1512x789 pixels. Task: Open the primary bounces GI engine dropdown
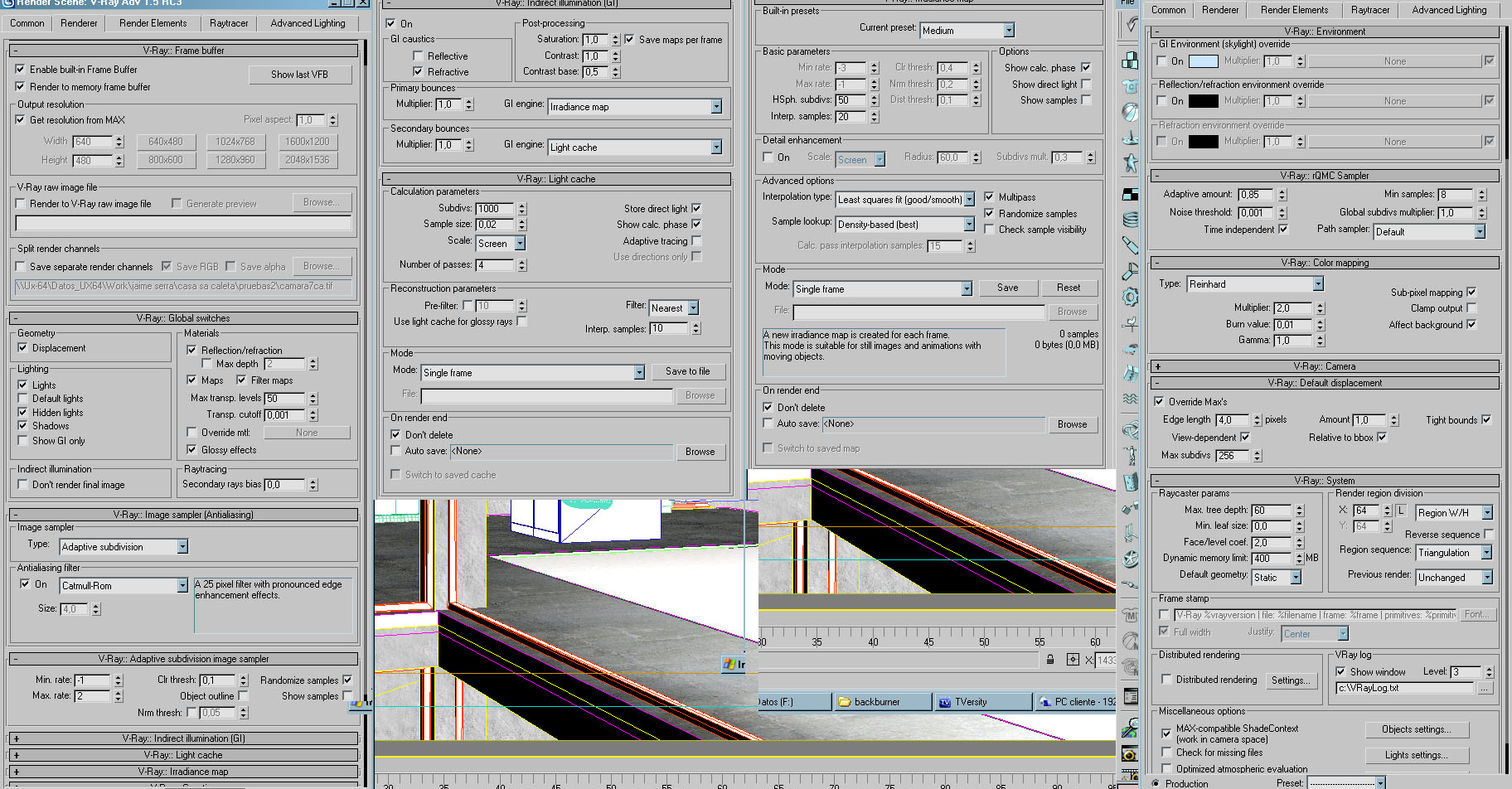coord(635,107)
